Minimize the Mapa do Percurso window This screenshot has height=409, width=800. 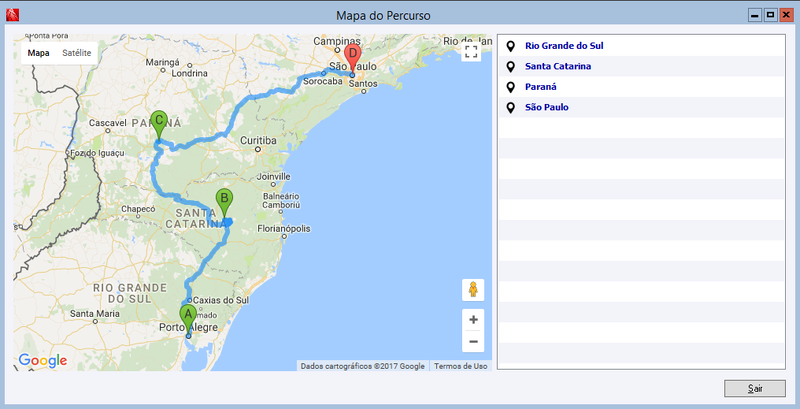tap(755, 16)
